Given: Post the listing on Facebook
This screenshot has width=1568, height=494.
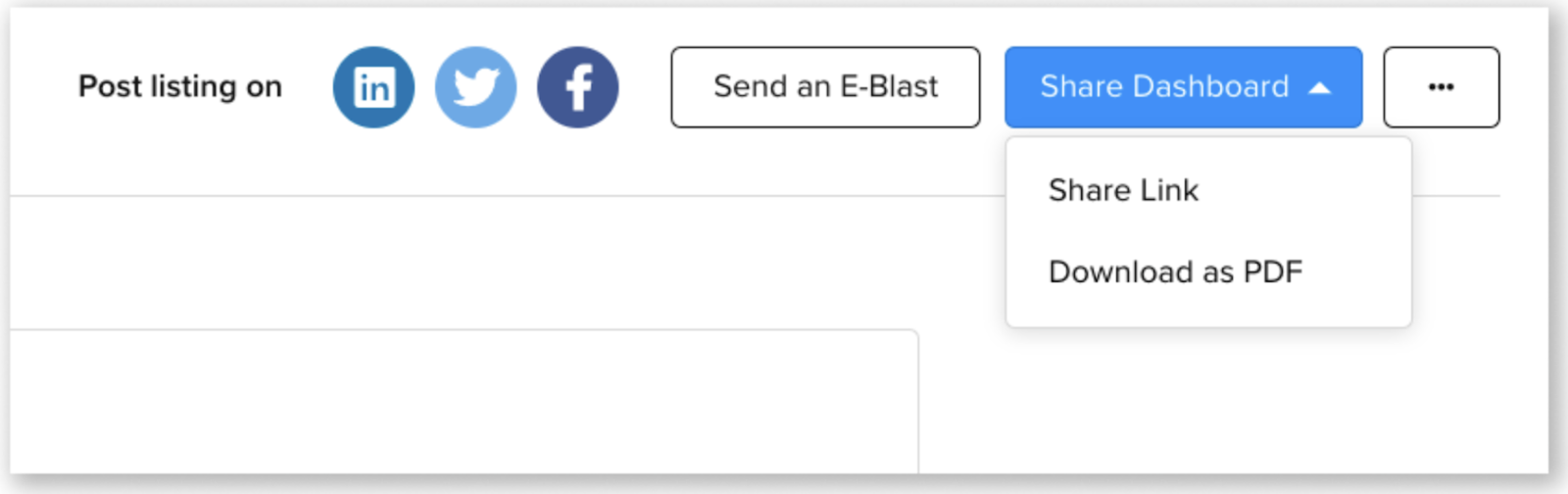Looking at the screenshot, I should point(578,87).
